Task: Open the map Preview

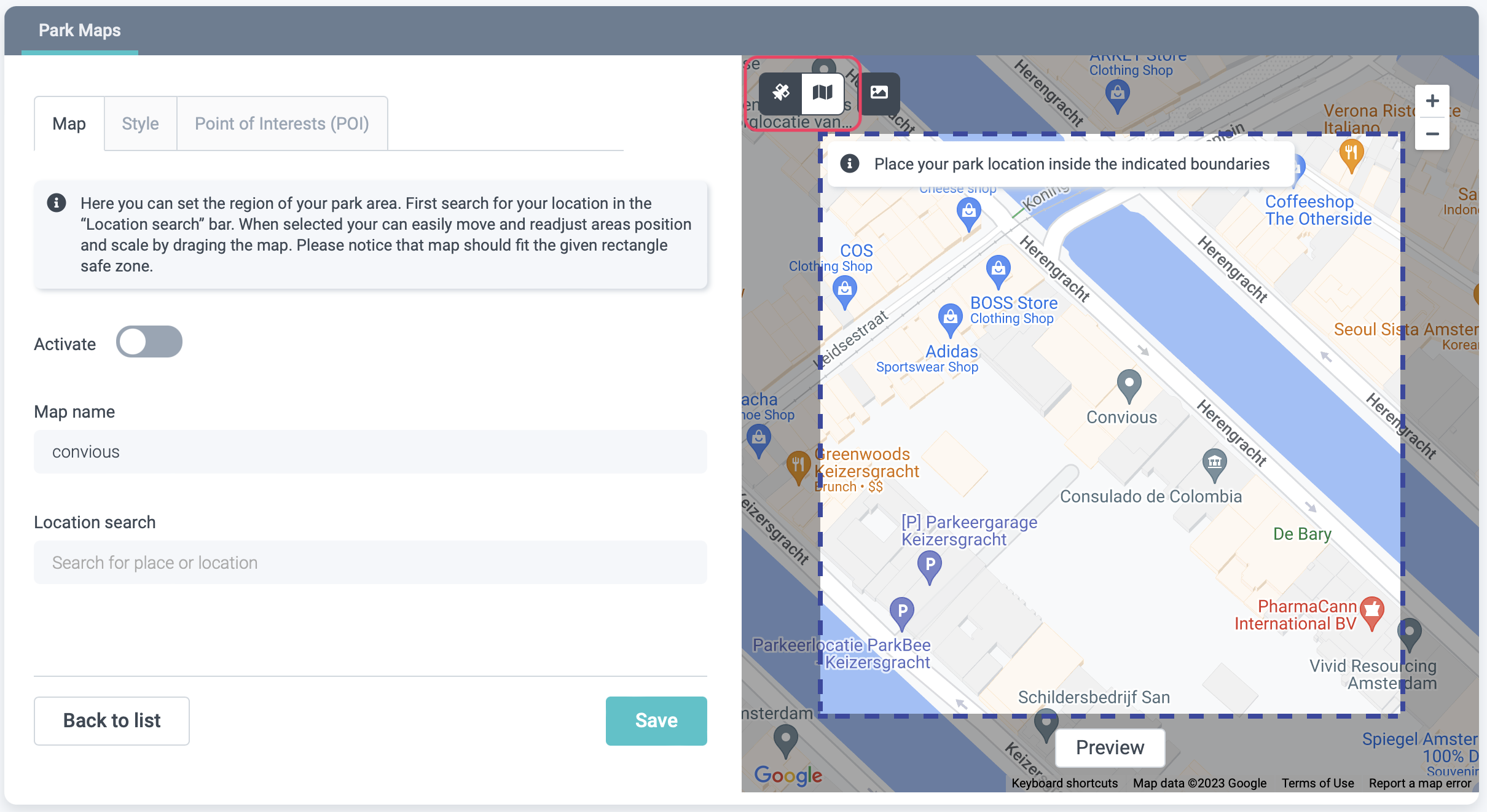Action: [x=1110, y=748]
